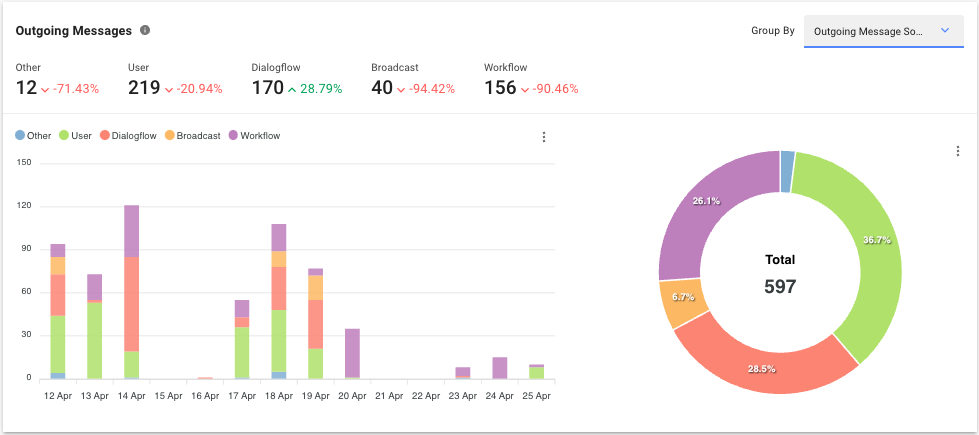Toggle the Workflow legend entry
Image resolution: width=979 pixels, height=435 pixels.
254,136
